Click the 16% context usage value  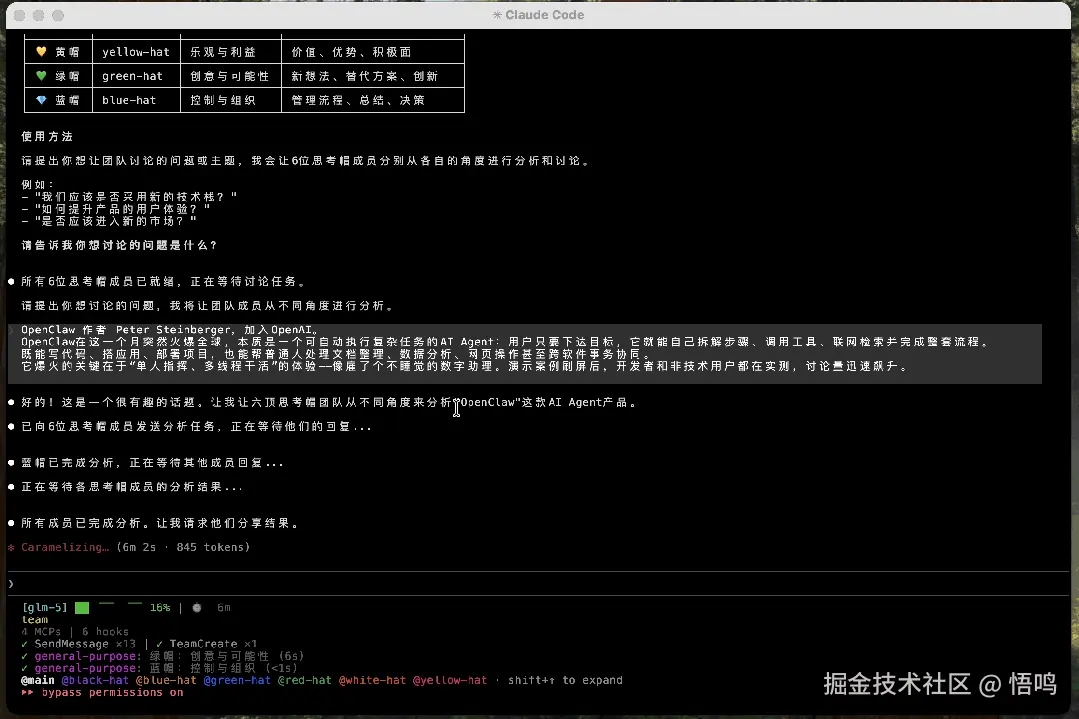pyautogui.click(x=160, y=608)
